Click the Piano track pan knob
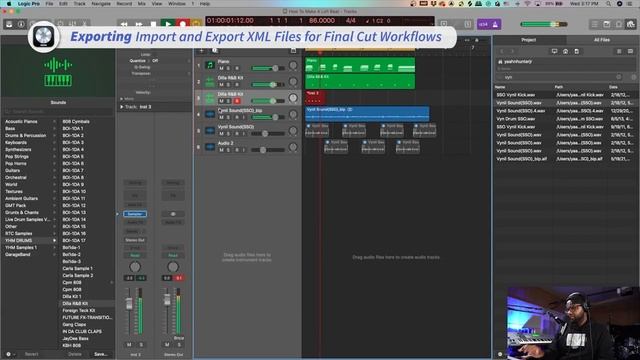 point(293,65)
